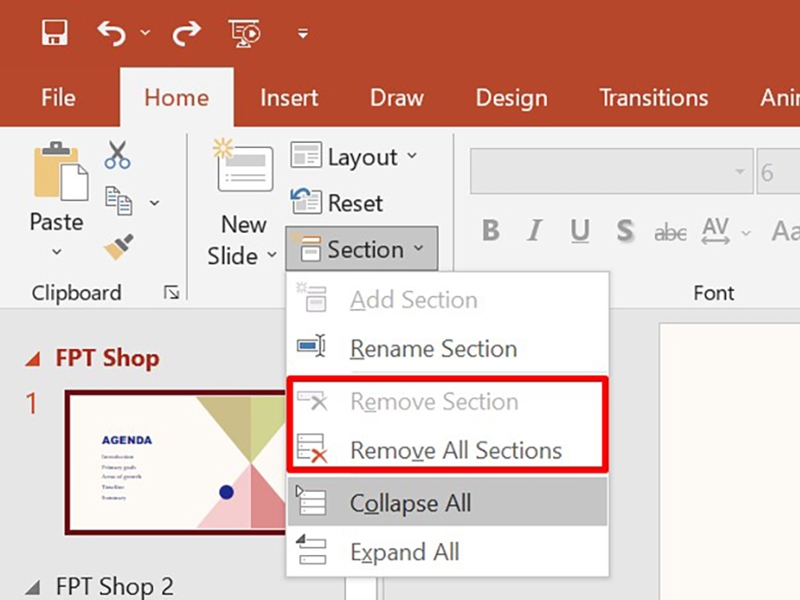Toggle Bold formatting
The image size is (800, 600).
[x=491, y=231]
